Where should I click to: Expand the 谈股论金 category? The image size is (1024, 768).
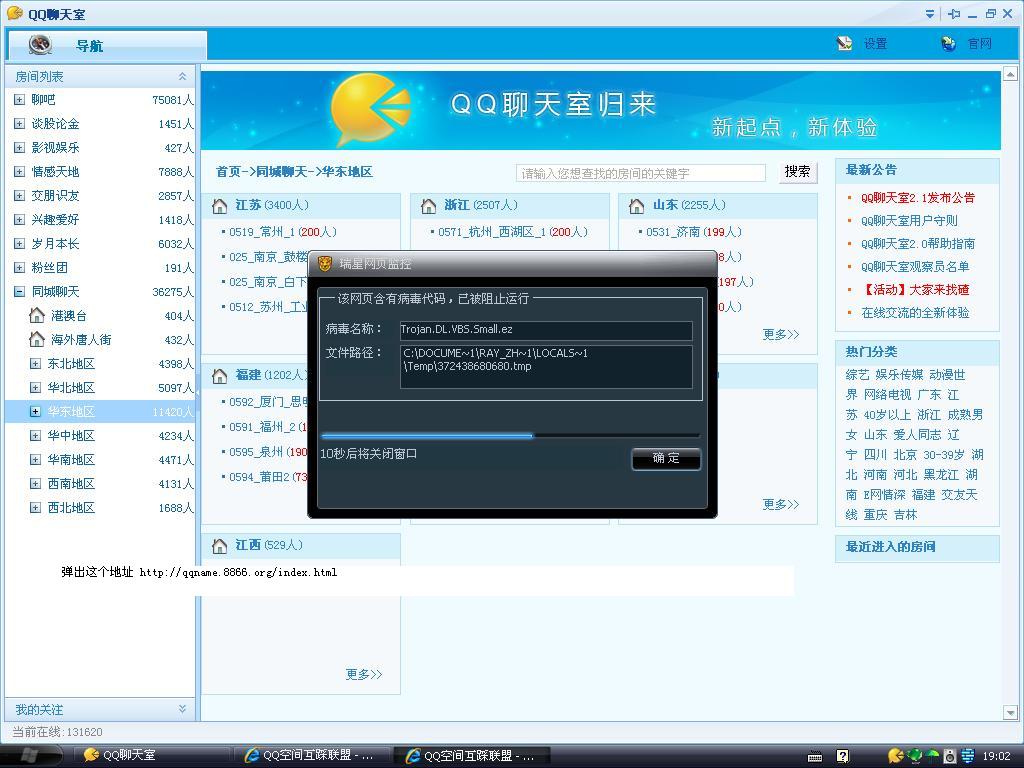pos(20,124)
